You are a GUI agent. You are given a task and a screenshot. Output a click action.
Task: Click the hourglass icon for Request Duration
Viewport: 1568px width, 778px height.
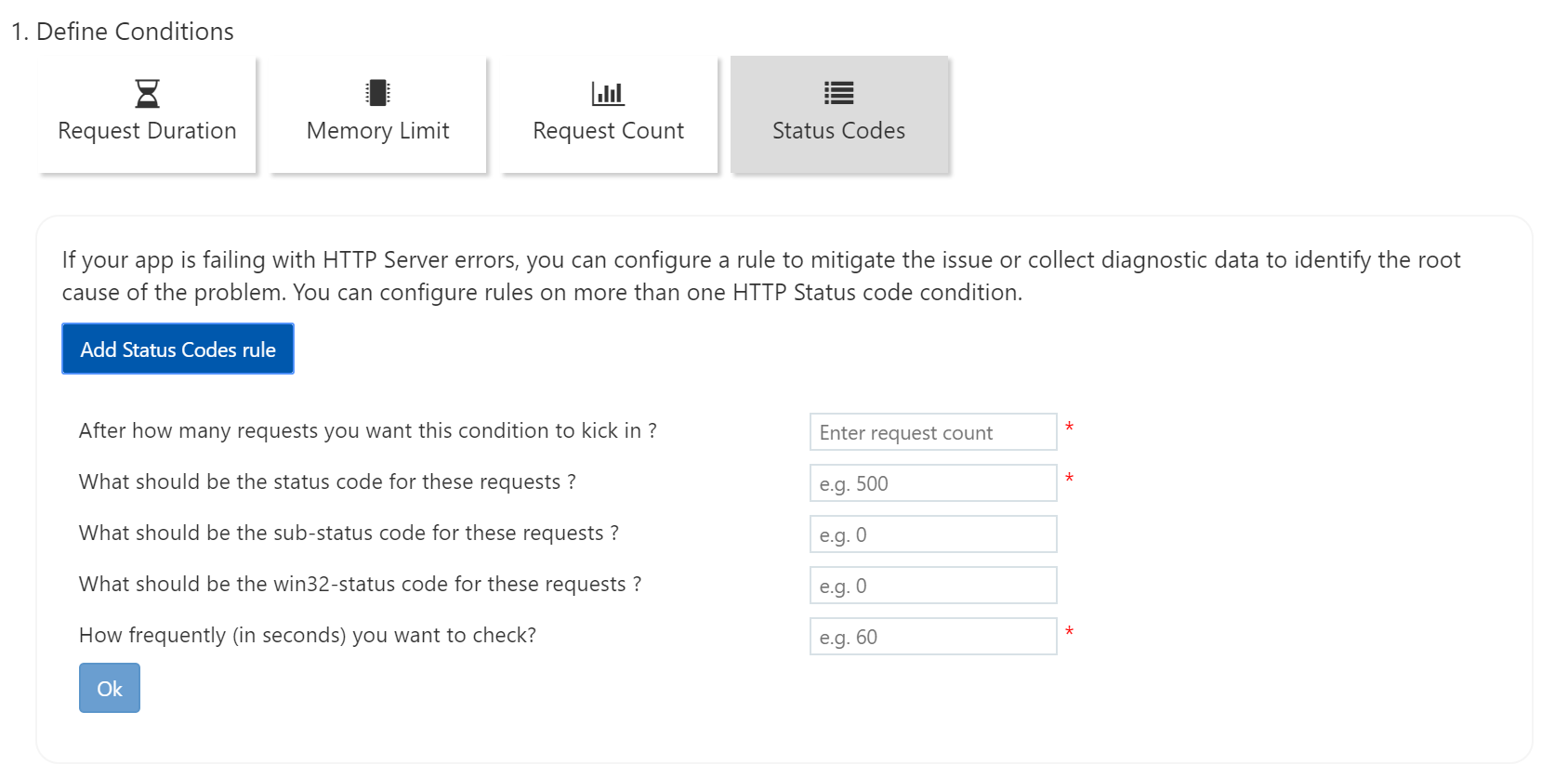click(x=147, y=93)
